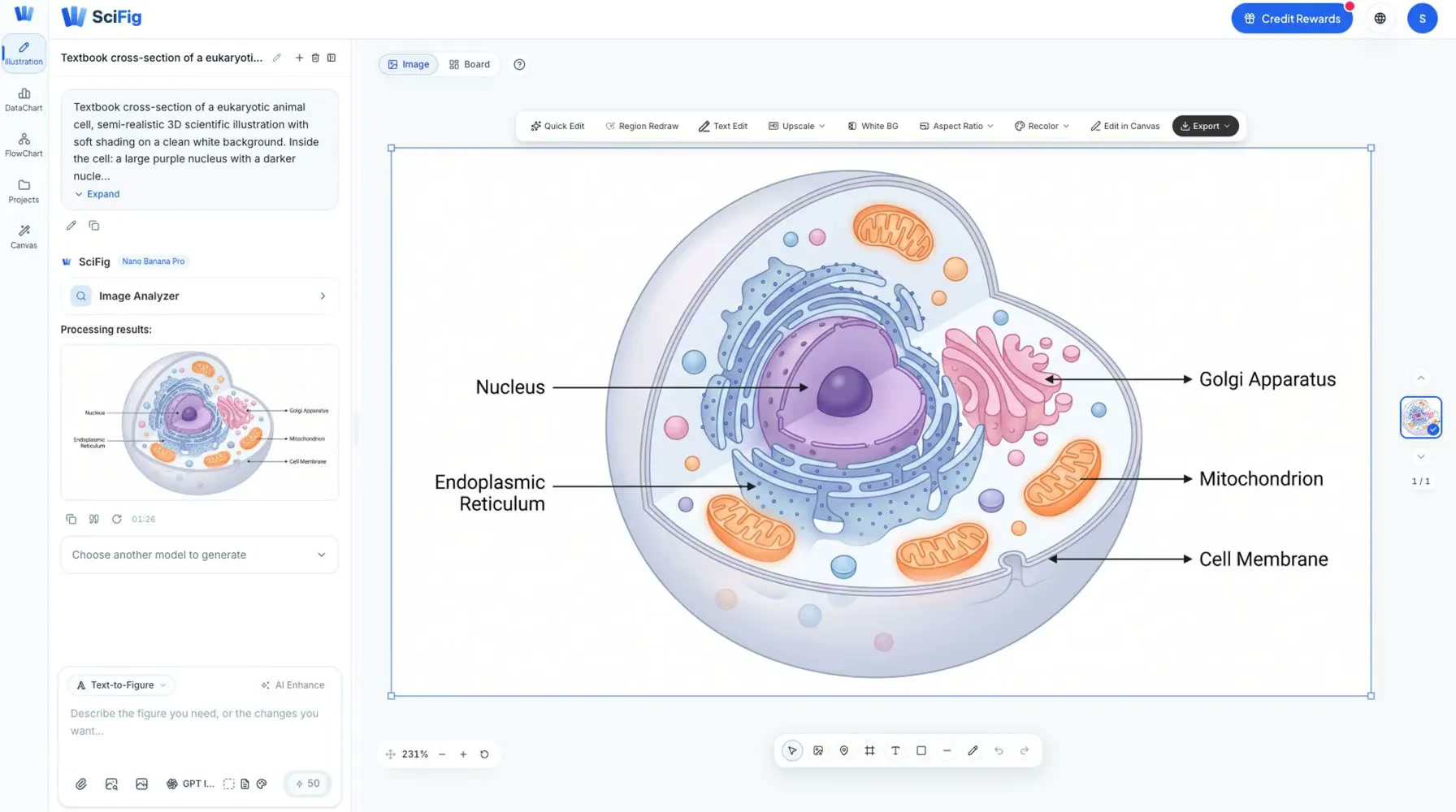Pick the pencil drawing tool
Viewport: 1456px width, 812px height.
click(973, 751)
